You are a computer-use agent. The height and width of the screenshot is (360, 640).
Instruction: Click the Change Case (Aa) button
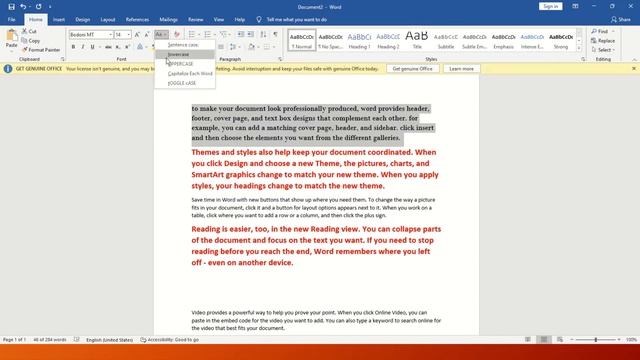(161, 35)
